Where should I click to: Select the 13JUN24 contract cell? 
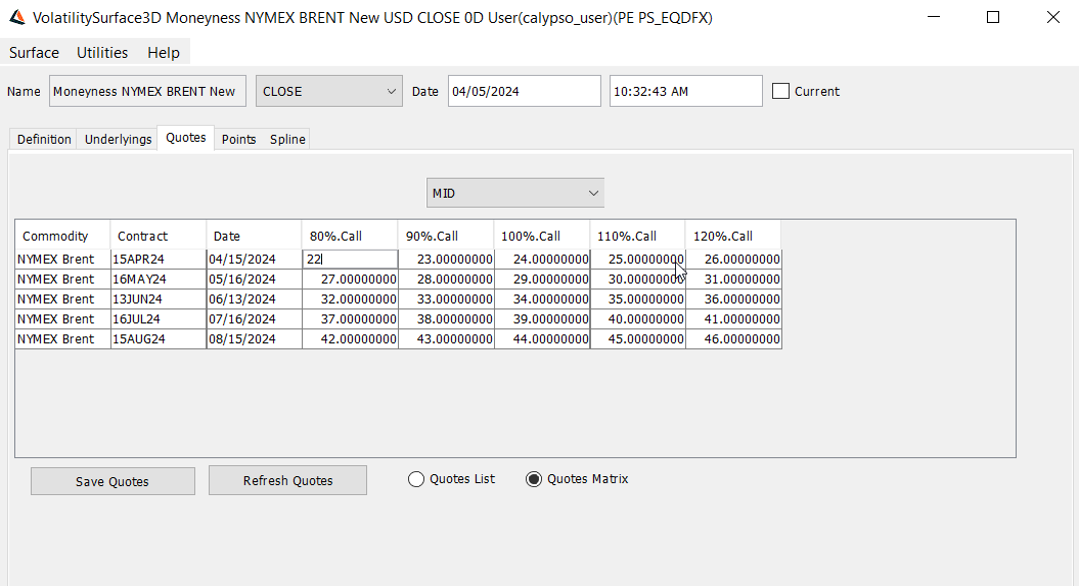158,299
